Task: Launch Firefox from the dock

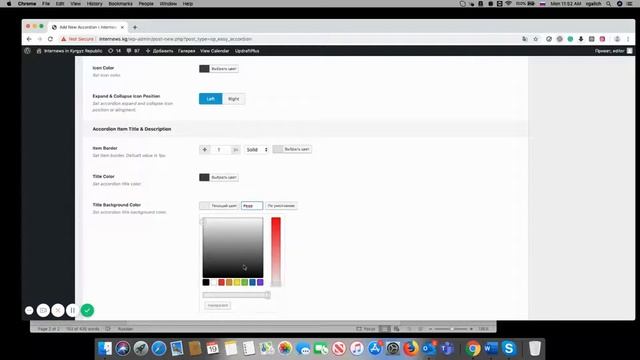Action: coord(411,348)
